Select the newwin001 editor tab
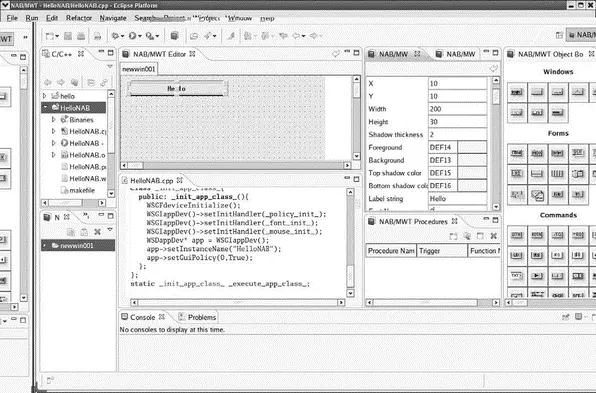 click(138, 69)
